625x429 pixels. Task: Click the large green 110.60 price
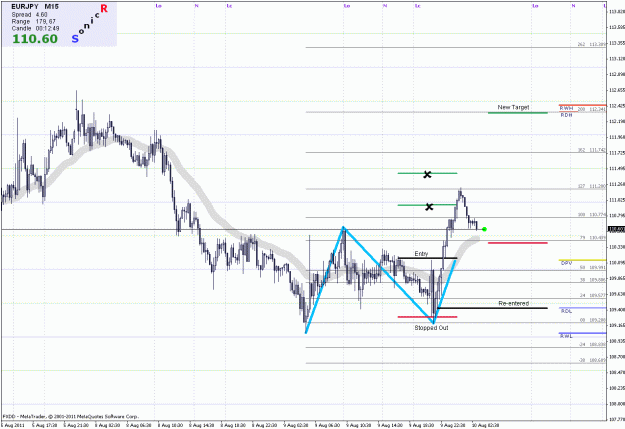tap(35, 39)
